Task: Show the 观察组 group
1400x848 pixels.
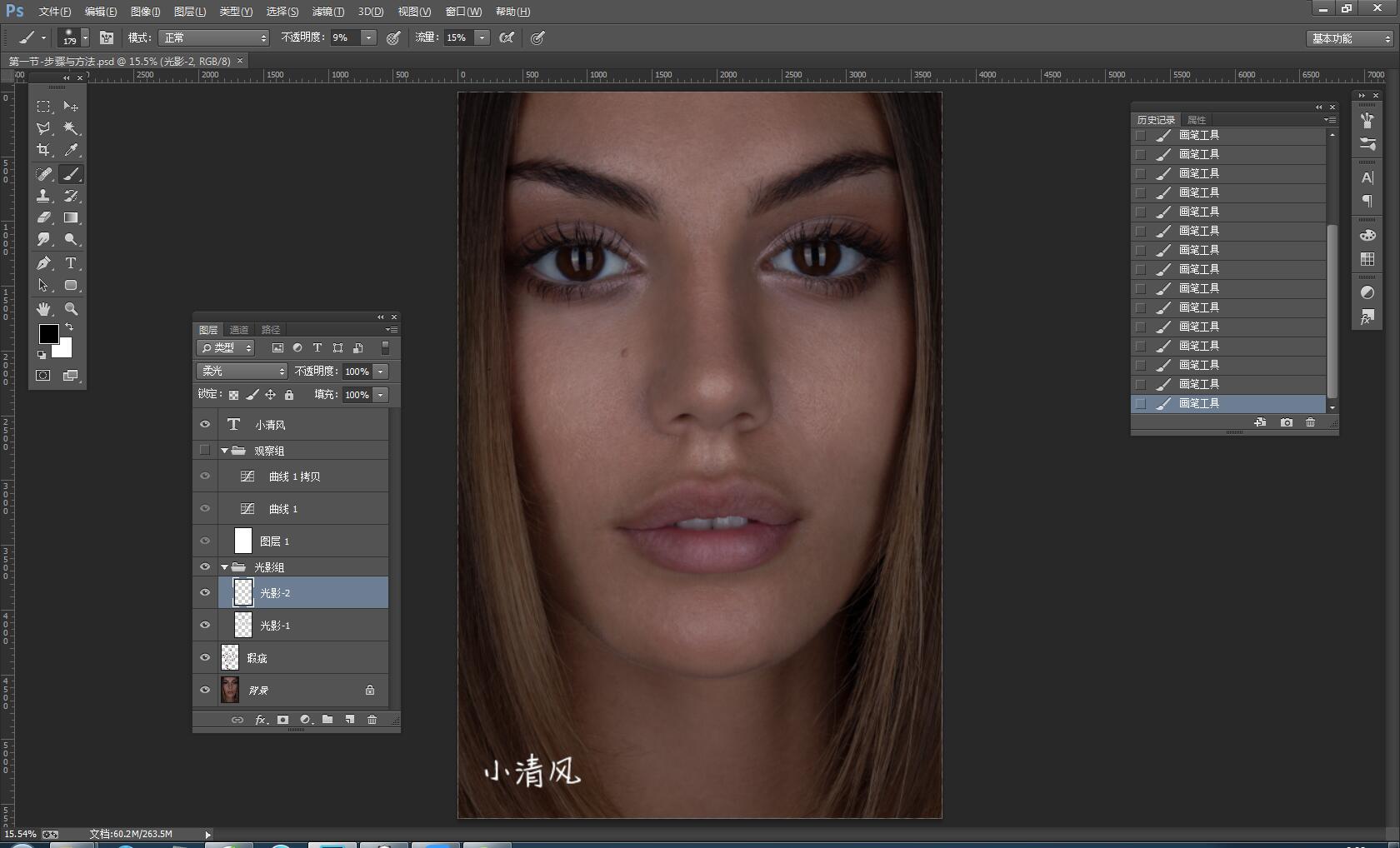Action: coord(205,450)
